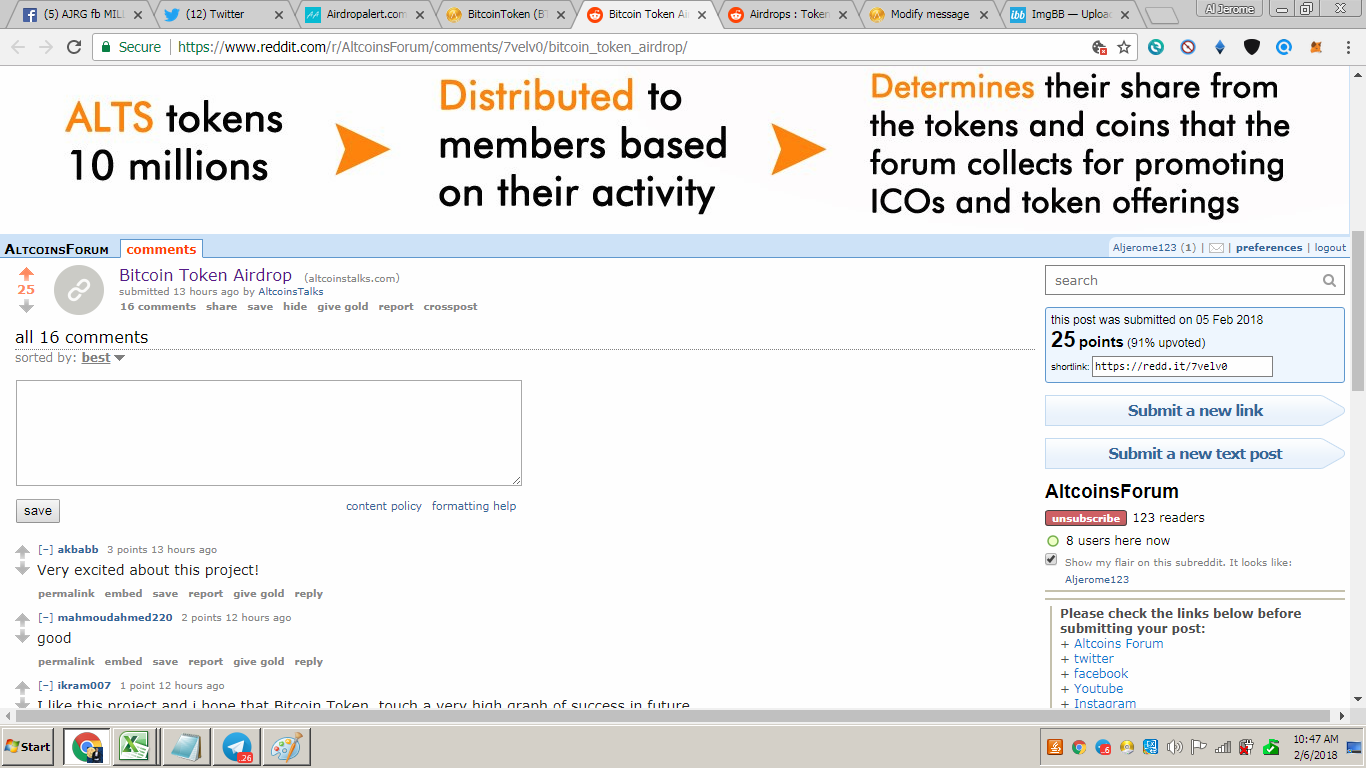
Task: Click the Windows Start button
Action: pyautogui.click(x=28, y=747)
